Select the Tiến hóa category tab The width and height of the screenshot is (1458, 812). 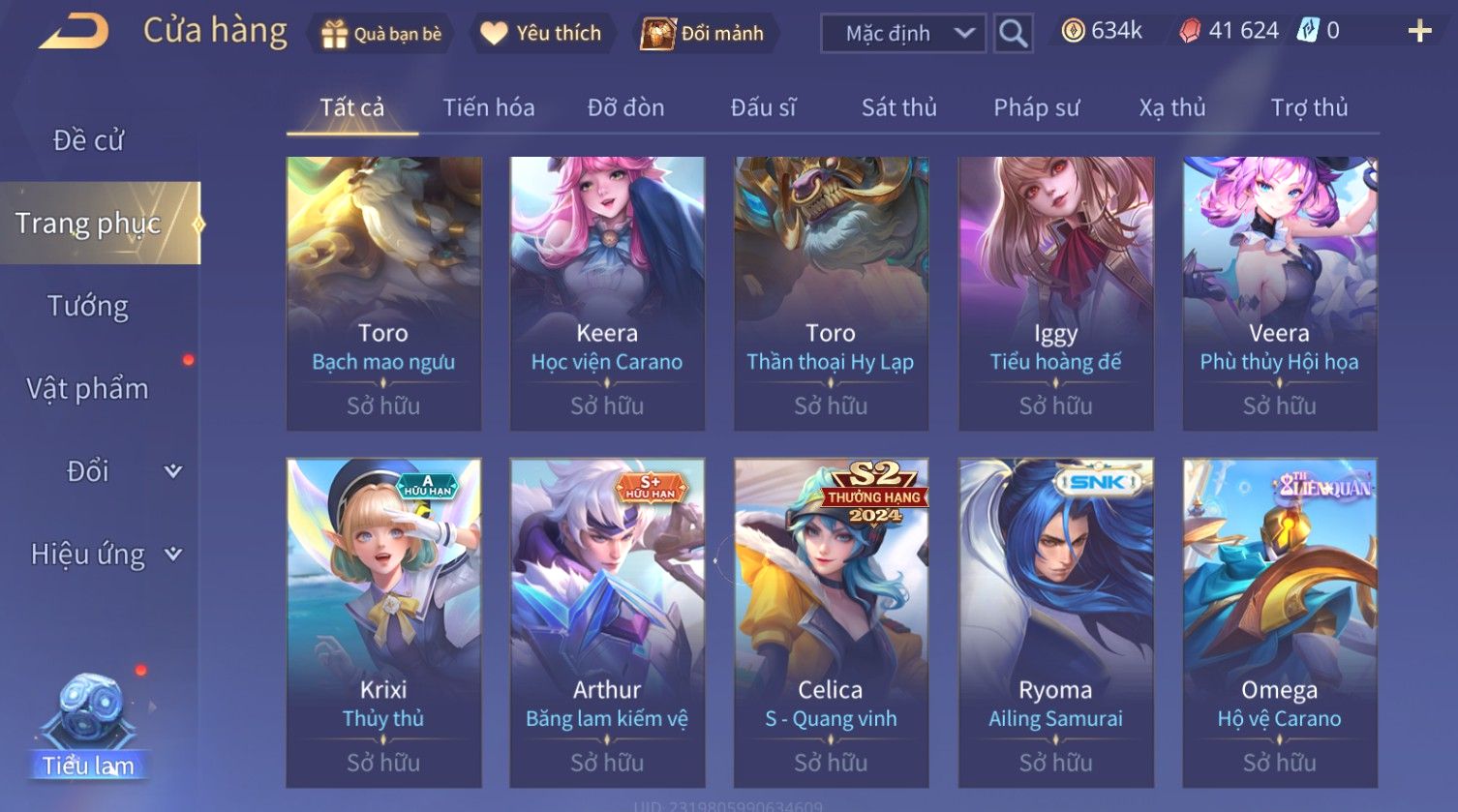point(489,107)
